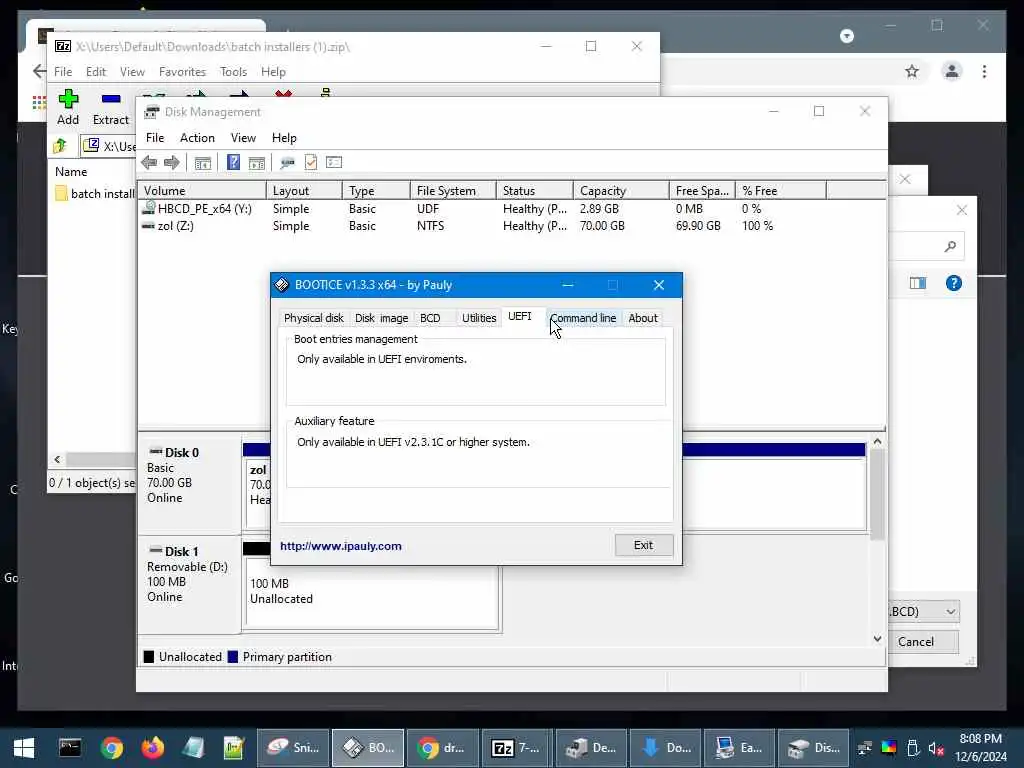Open the Edit menu in 7-Zip

coord(95,72)
